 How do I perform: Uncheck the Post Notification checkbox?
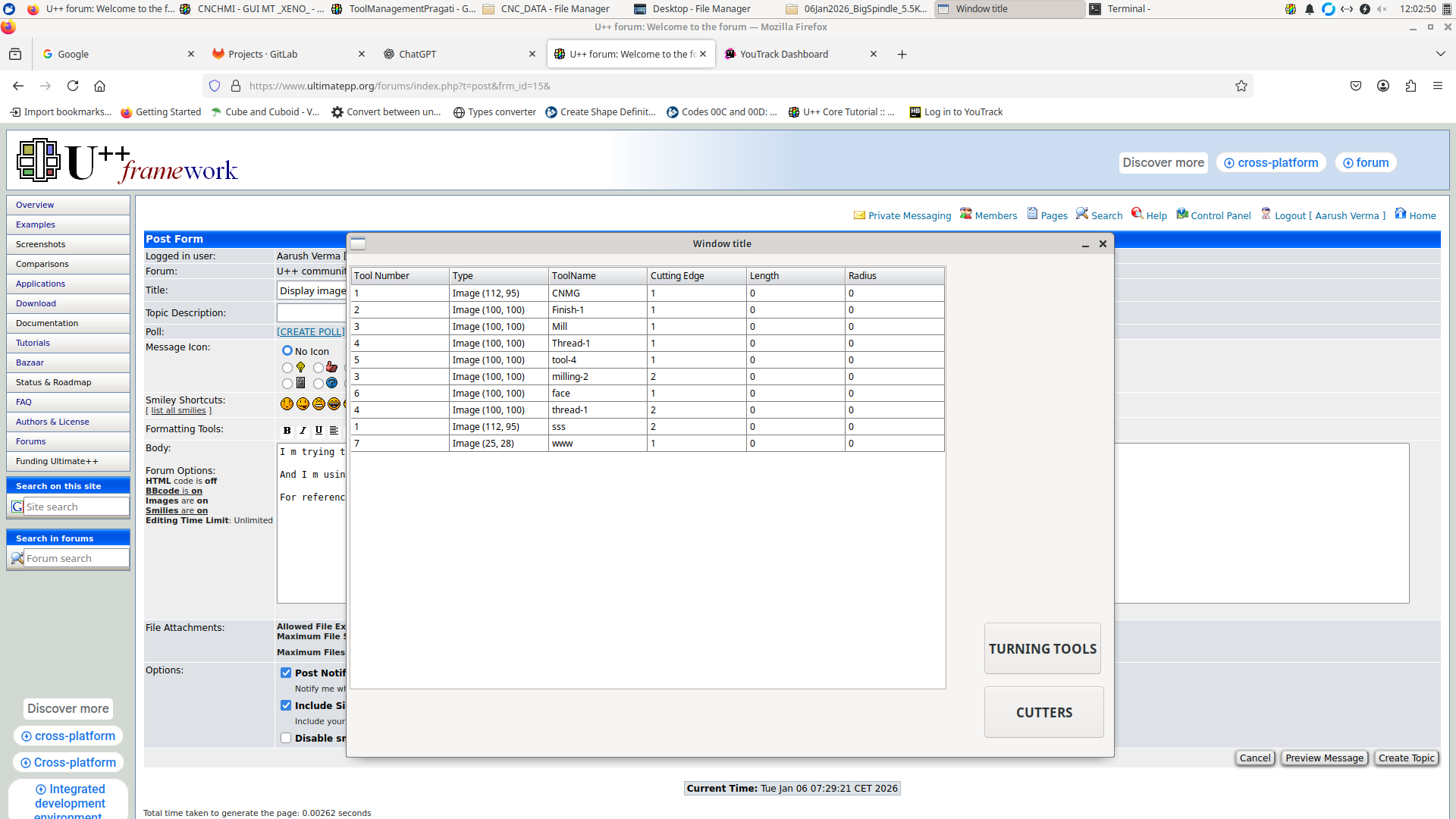point(286,673)
